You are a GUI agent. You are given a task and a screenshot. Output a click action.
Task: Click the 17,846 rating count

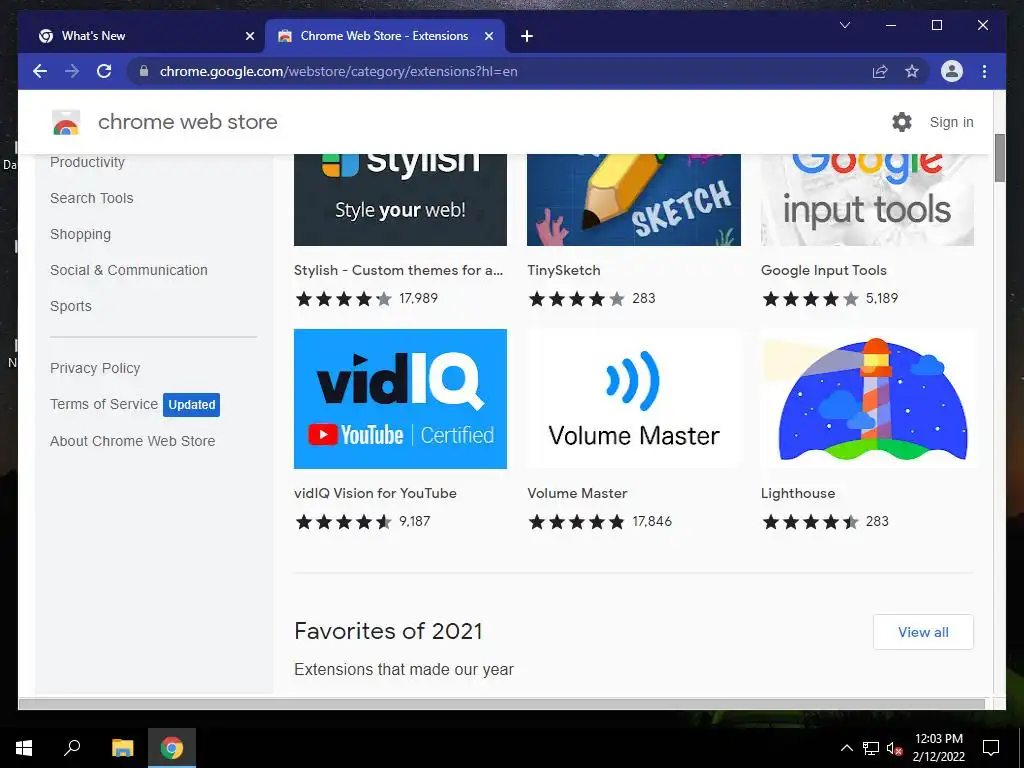click(652, 521)
